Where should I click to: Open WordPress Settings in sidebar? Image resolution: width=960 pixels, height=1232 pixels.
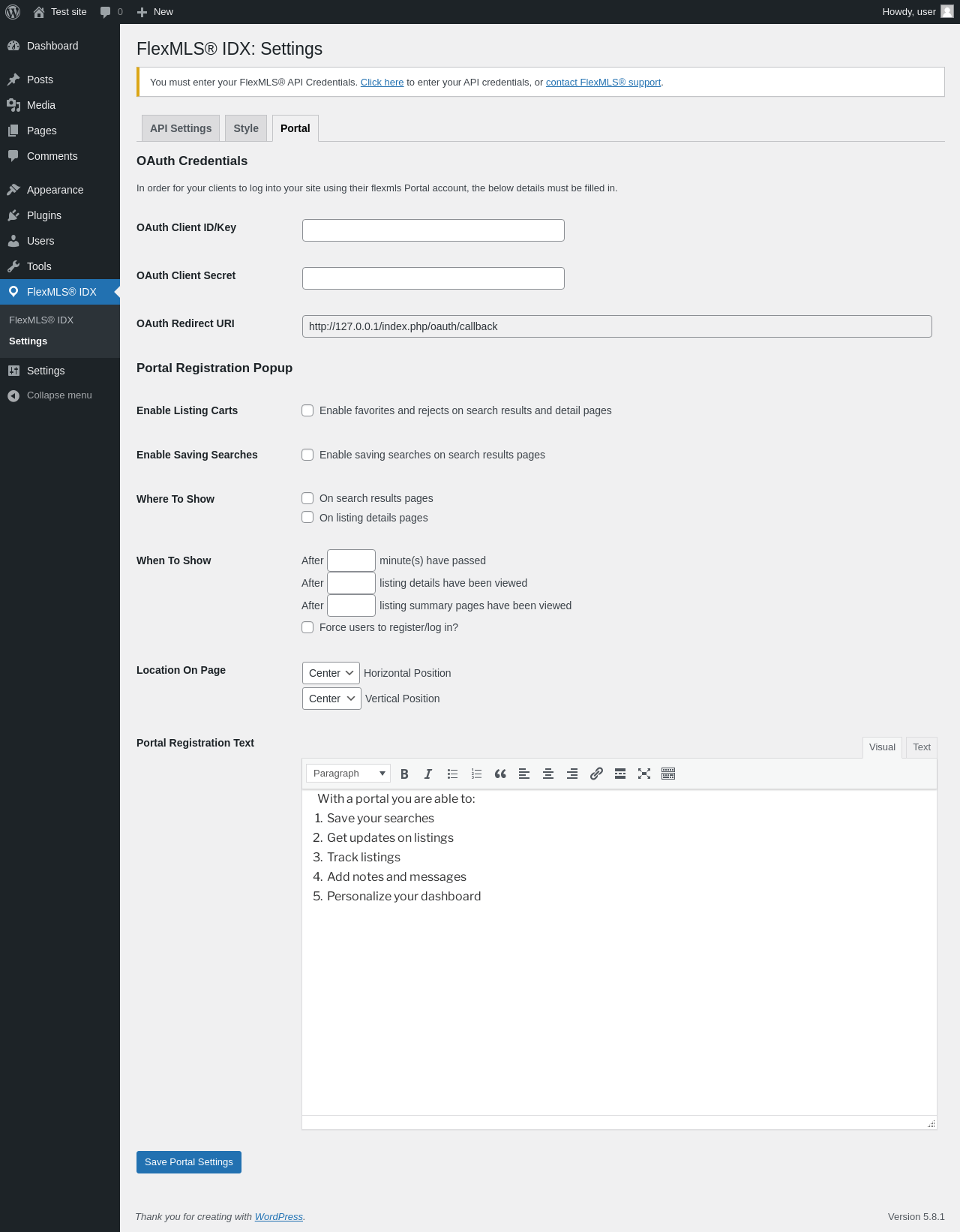click(60, 371)
